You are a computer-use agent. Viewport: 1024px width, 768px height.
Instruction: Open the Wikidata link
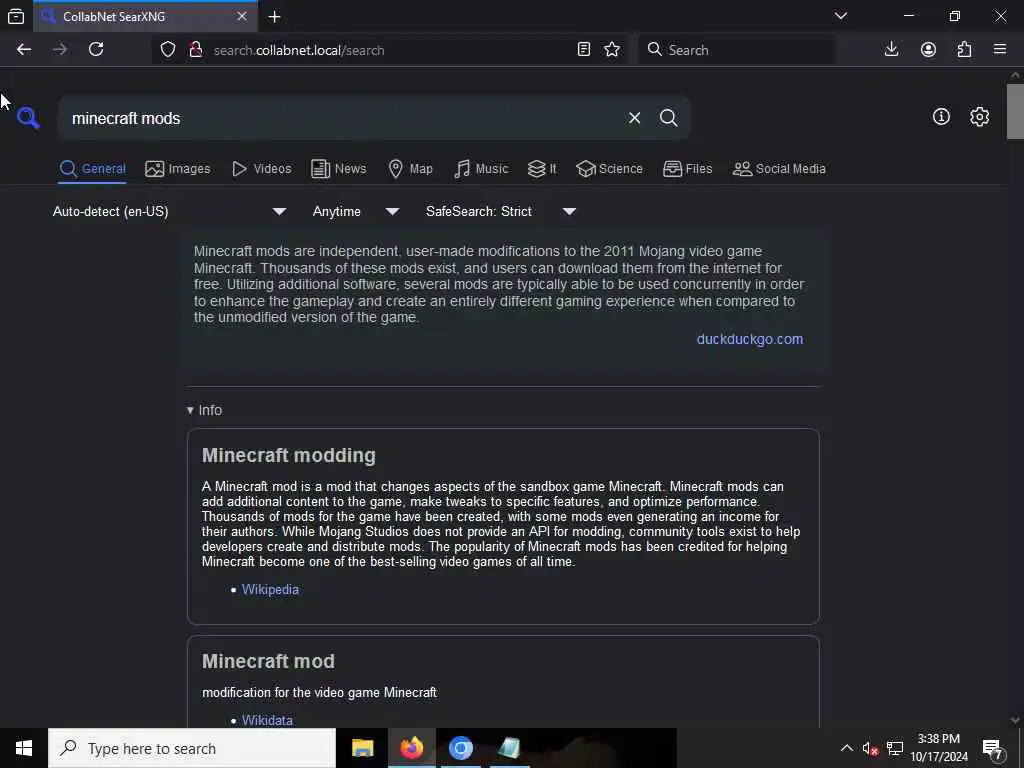point(267,720)
